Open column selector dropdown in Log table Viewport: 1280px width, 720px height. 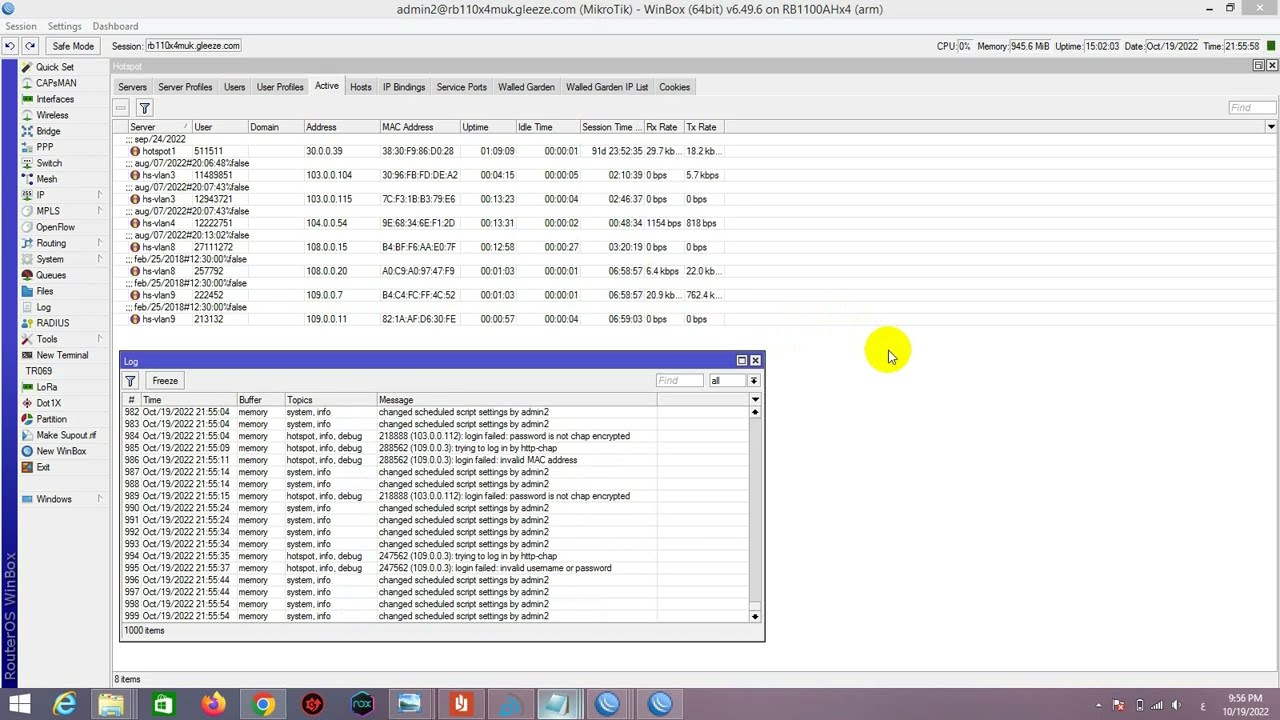[755, 400]
